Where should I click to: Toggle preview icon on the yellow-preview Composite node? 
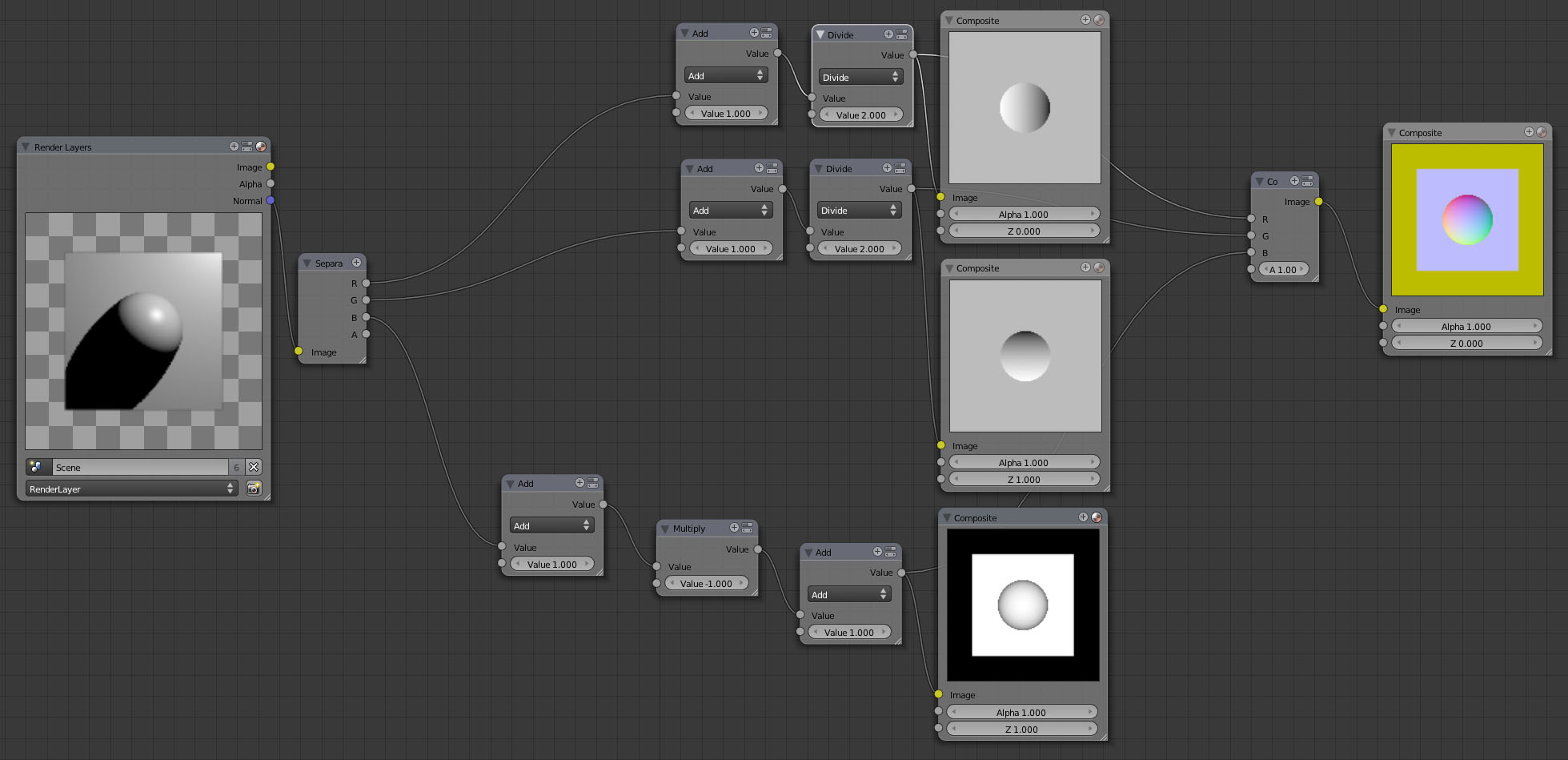point(1542,132)
